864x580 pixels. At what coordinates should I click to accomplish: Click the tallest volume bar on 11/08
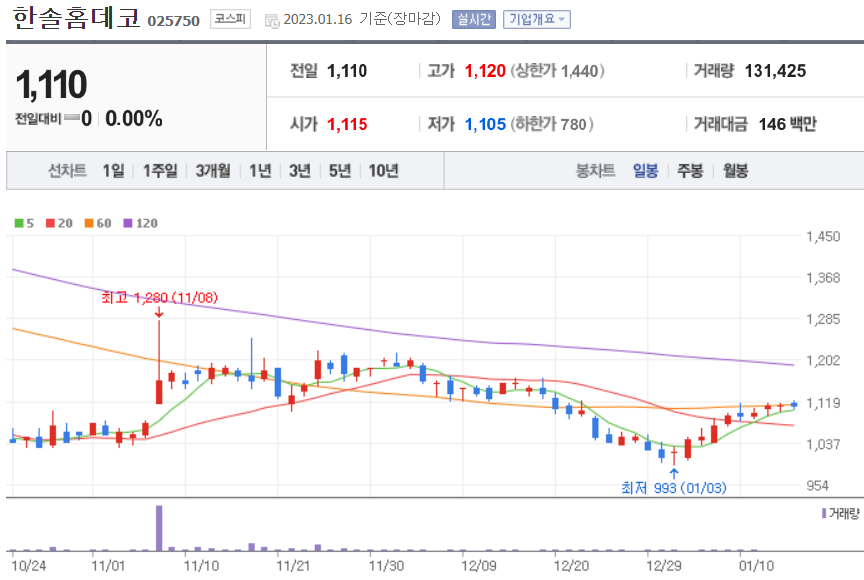(x=159, y=528)
